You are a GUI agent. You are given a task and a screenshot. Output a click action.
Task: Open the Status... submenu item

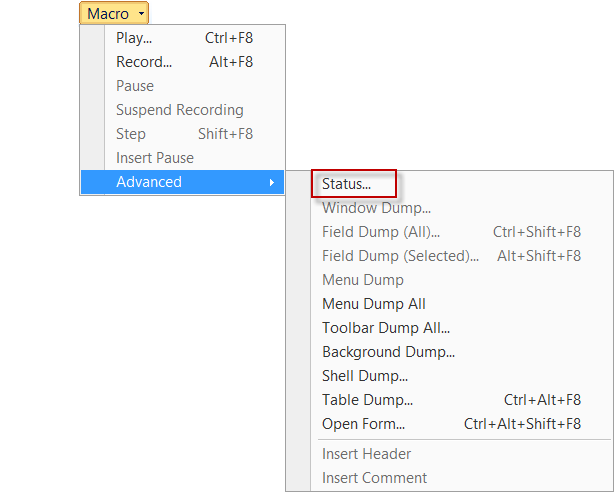tap(346, 184)
